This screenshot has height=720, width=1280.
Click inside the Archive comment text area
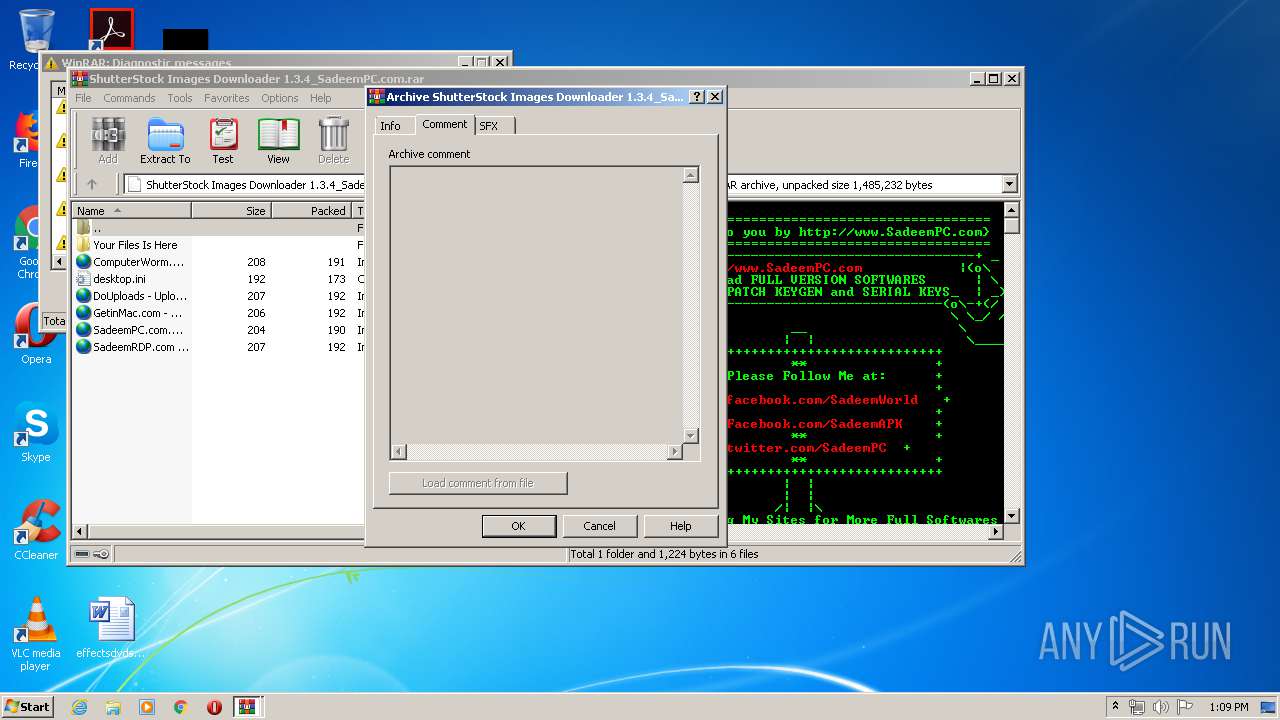coord(536,304)
